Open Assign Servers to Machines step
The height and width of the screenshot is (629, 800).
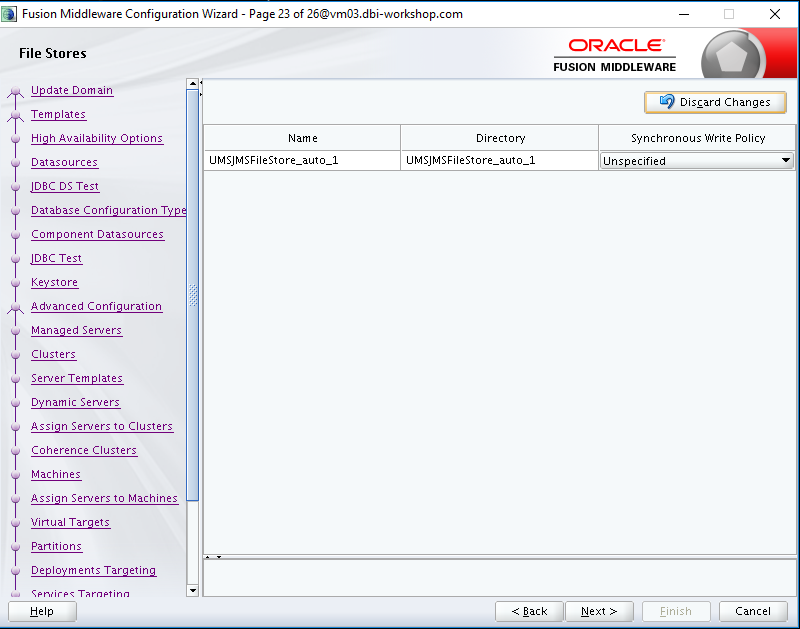105,498
